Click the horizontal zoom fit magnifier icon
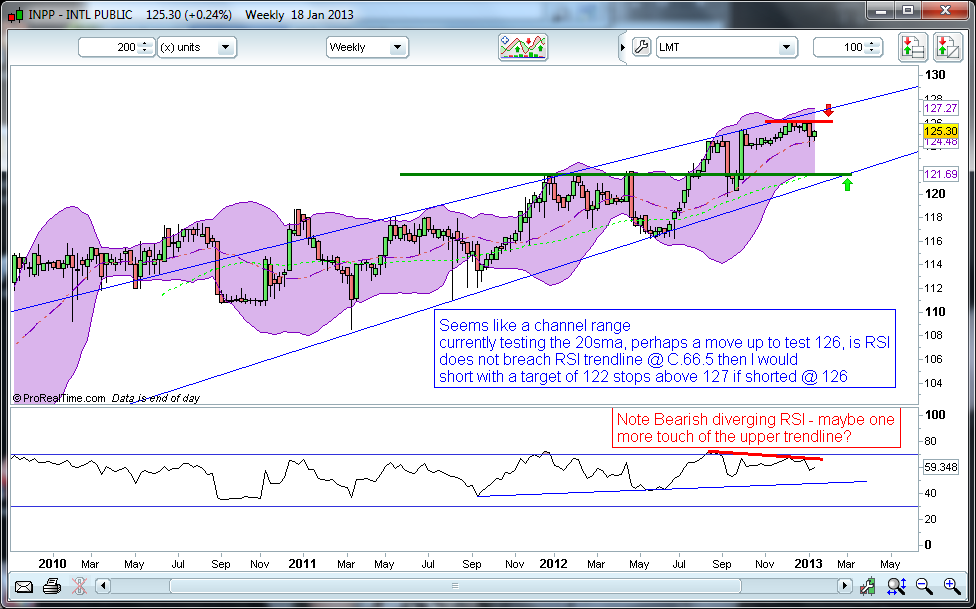Viewport: 976px width, 609px height. point(897,586)
